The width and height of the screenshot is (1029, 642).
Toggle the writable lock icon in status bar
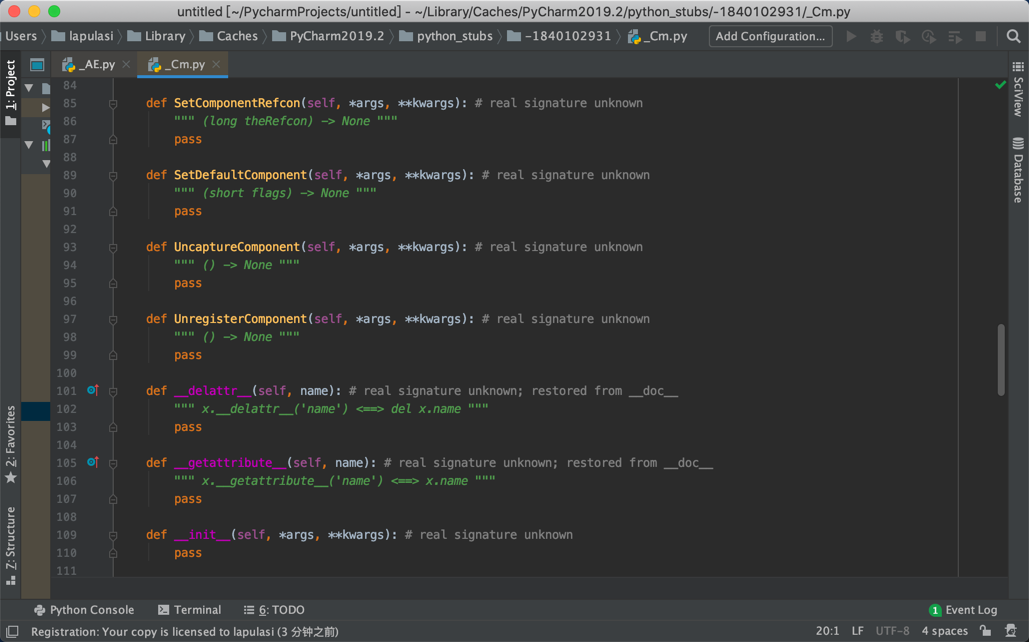pos(986,631)
